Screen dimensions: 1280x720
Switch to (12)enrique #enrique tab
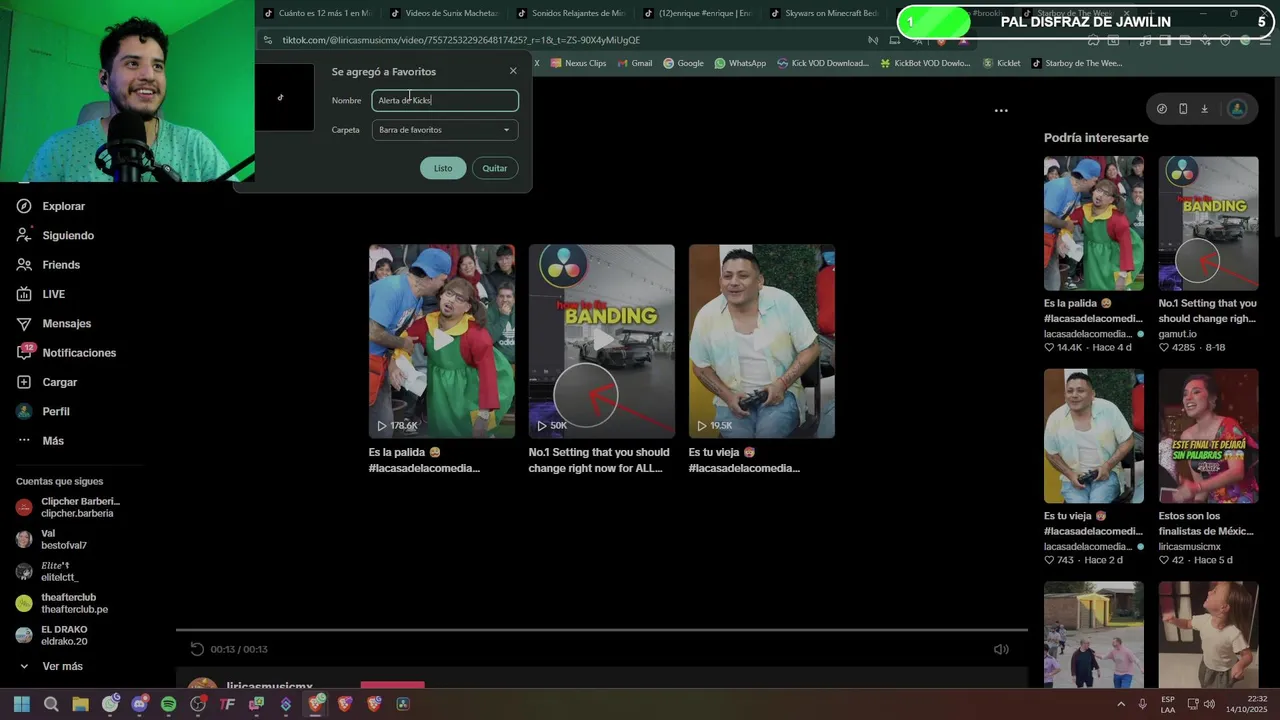tap(698, 13)
